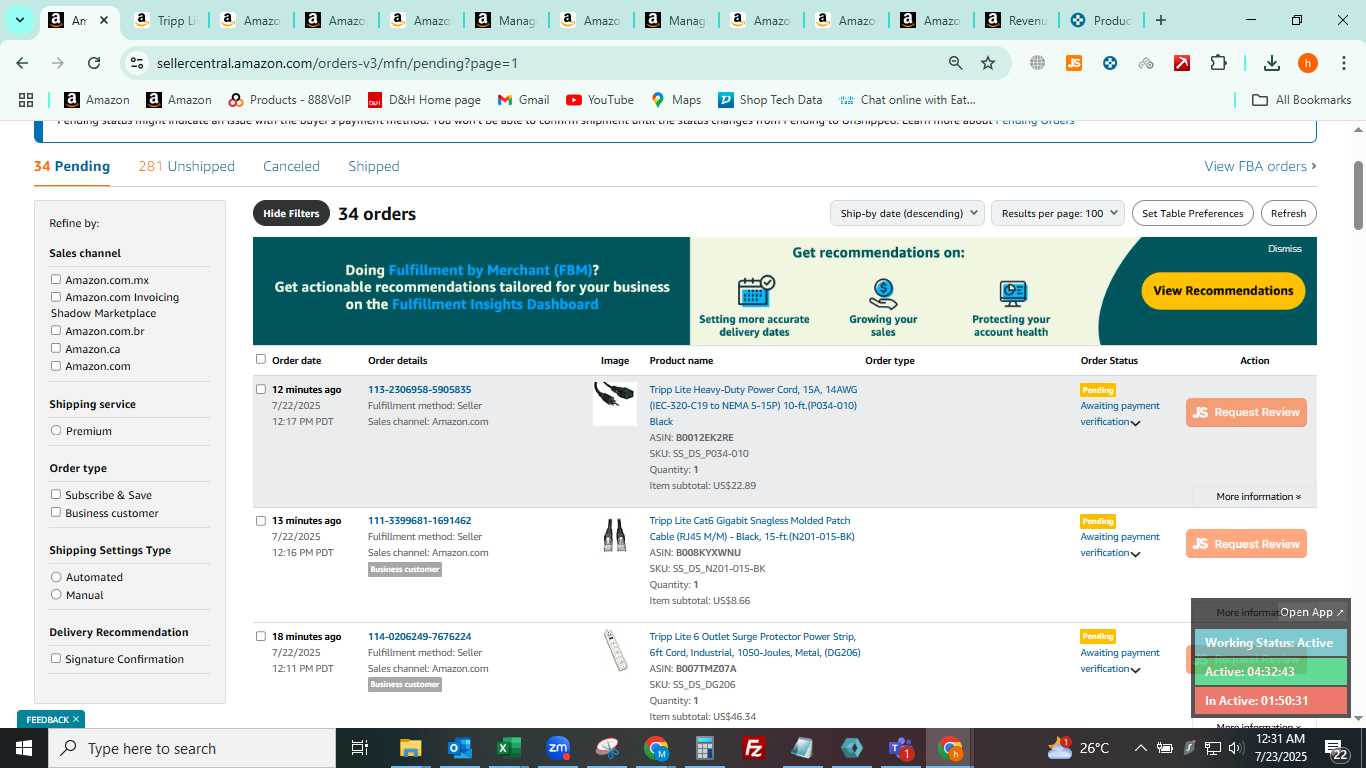Check the Subscribe & Save order type
1366x768 pixels.
tap(56, 494)
